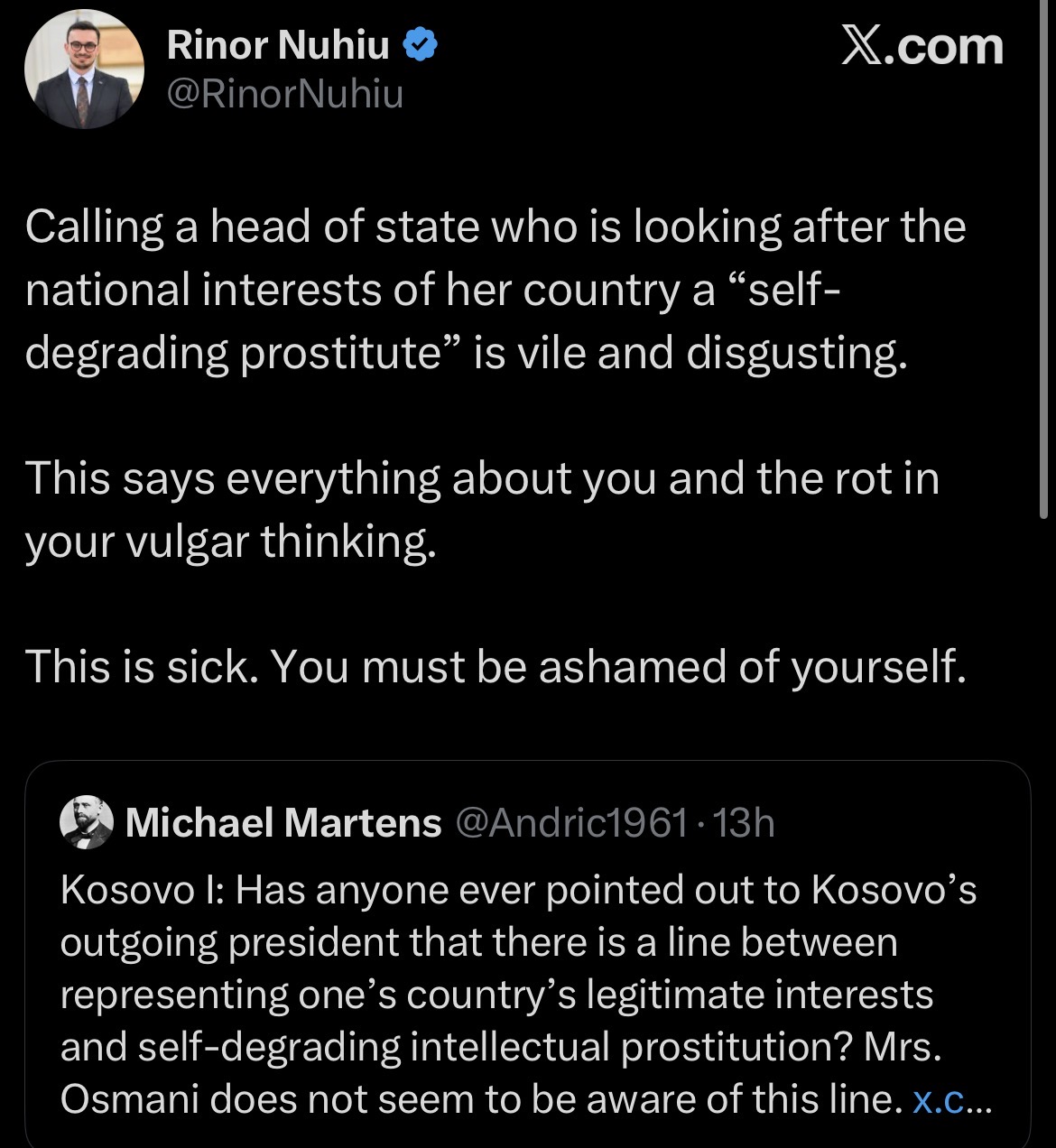The image size is (1056, 1148).
Task: Click the 13h timestamp
Action: click(744, 822)
